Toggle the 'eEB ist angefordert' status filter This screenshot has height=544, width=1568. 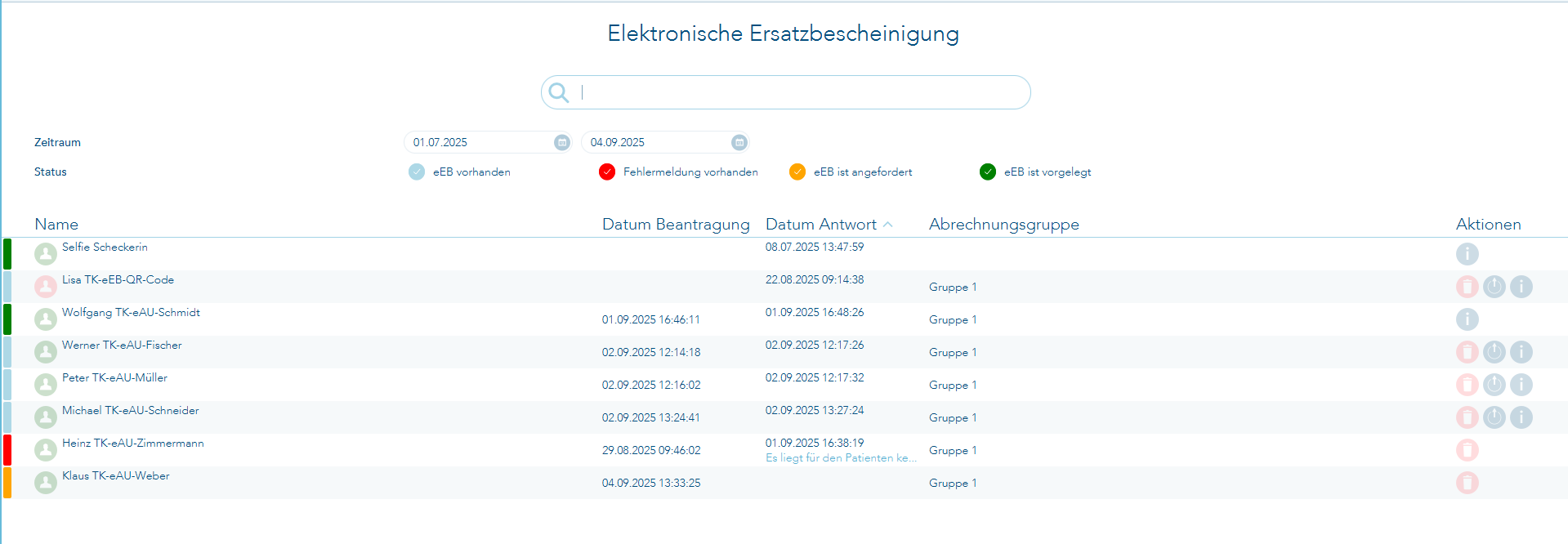[797, 172]
